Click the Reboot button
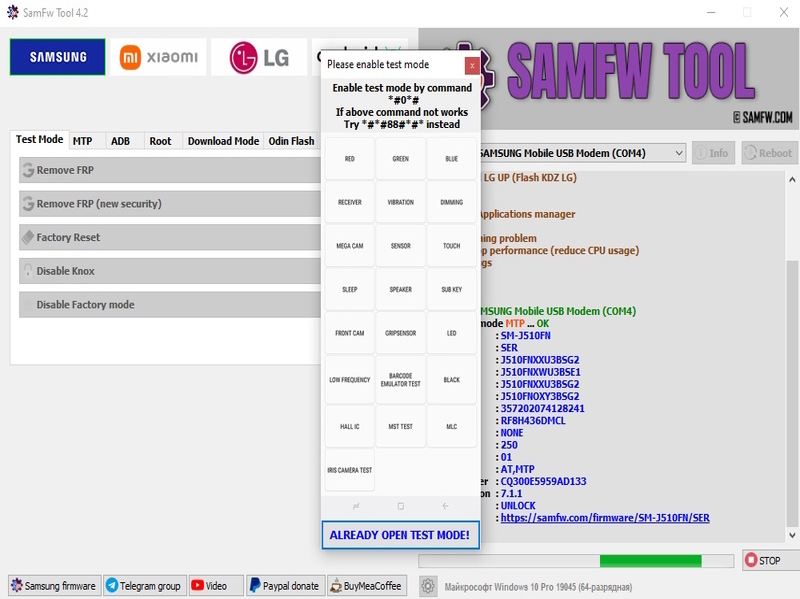 [769, 153]
